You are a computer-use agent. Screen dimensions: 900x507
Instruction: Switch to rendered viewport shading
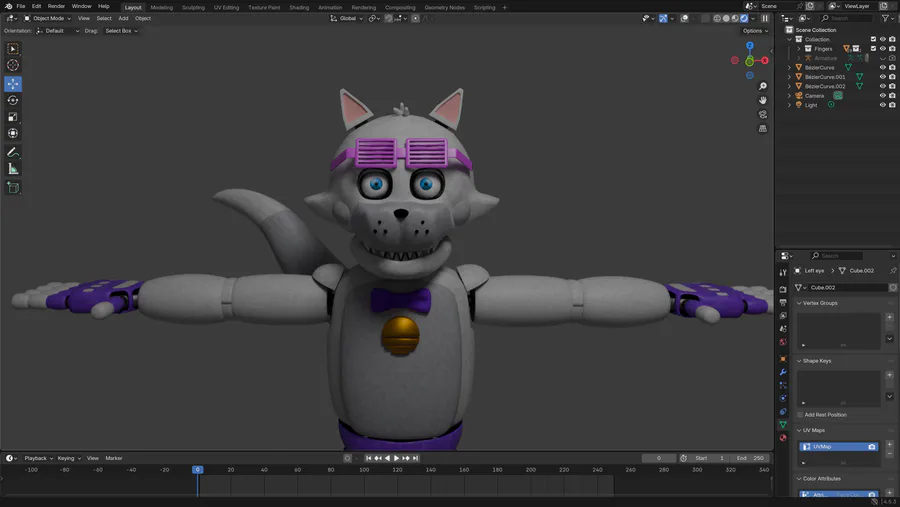point(744,18)
